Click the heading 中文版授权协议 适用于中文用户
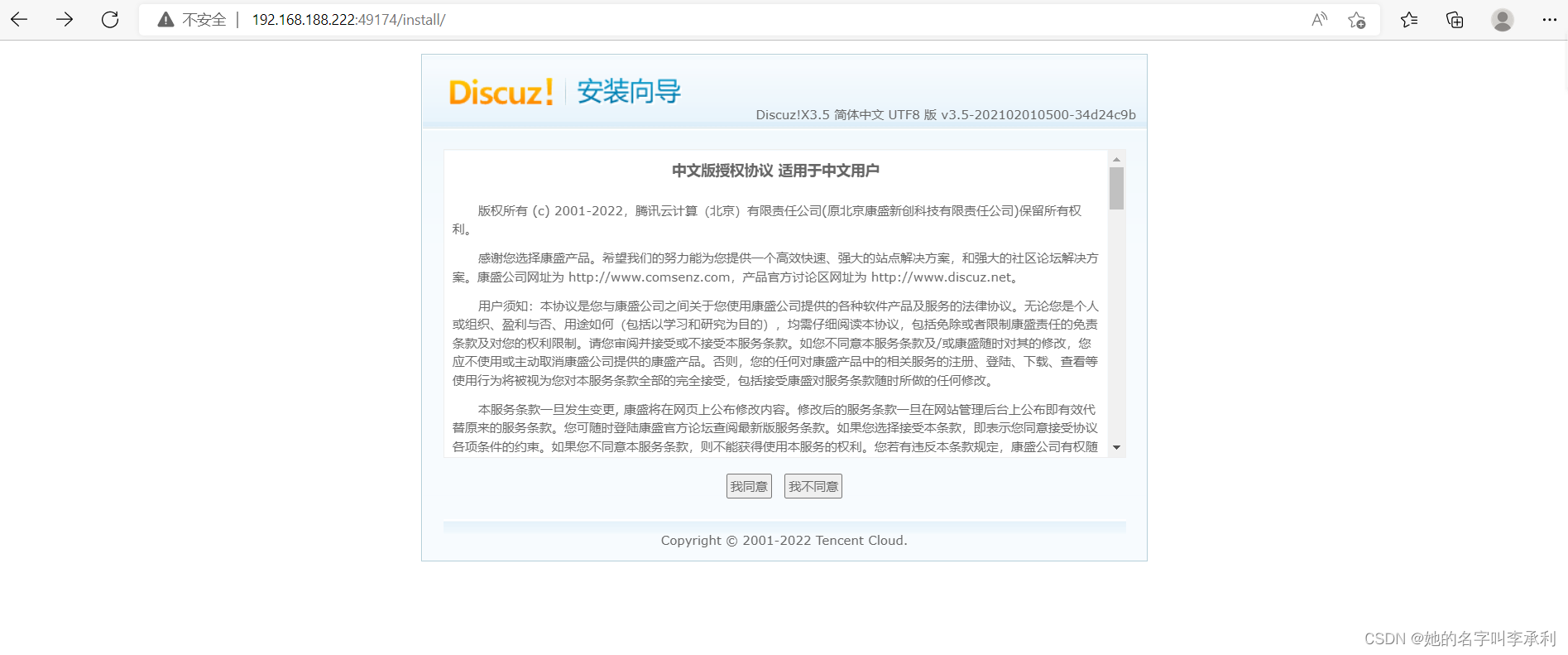1568x655 pixels. click(775, 171)
